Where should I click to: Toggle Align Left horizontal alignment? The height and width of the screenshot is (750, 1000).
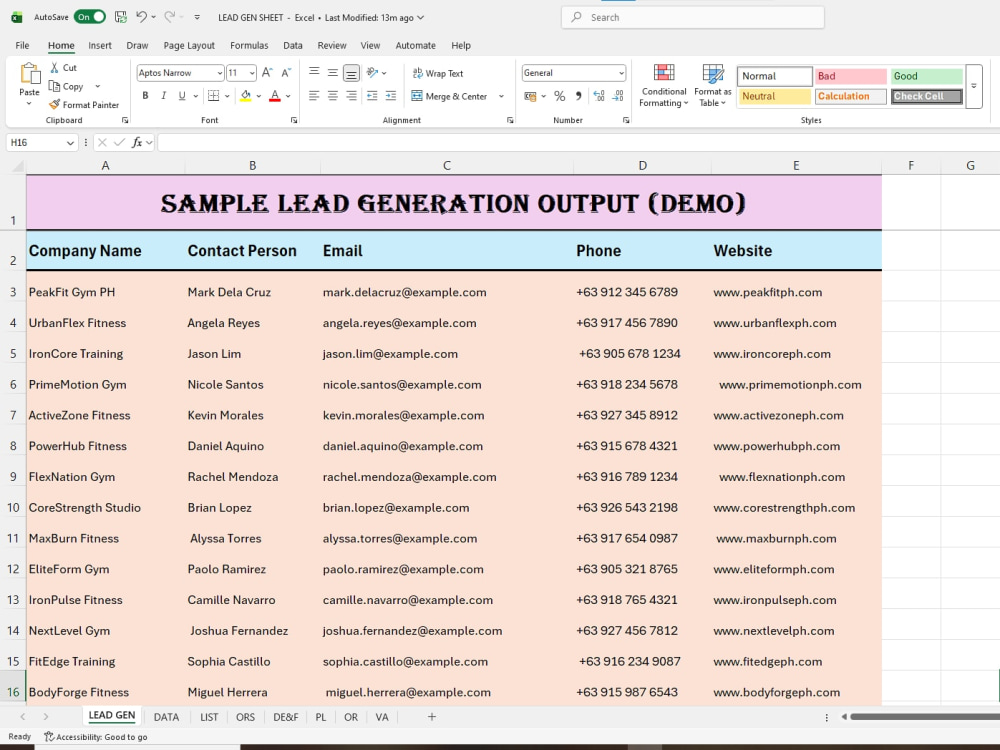click(x=314, y=96)
